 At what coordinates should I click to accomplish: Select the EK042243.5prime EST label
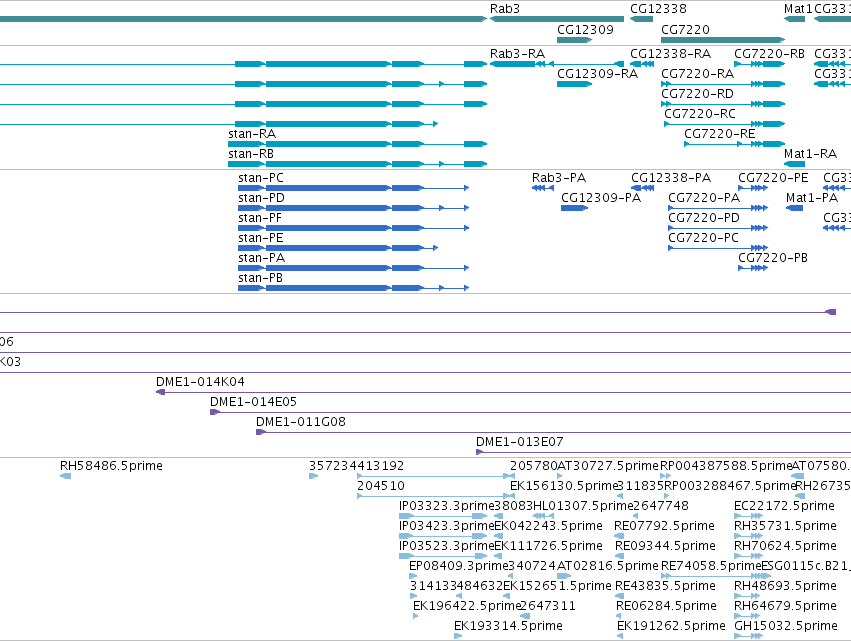pyautogui.click(x=549, y=526)
